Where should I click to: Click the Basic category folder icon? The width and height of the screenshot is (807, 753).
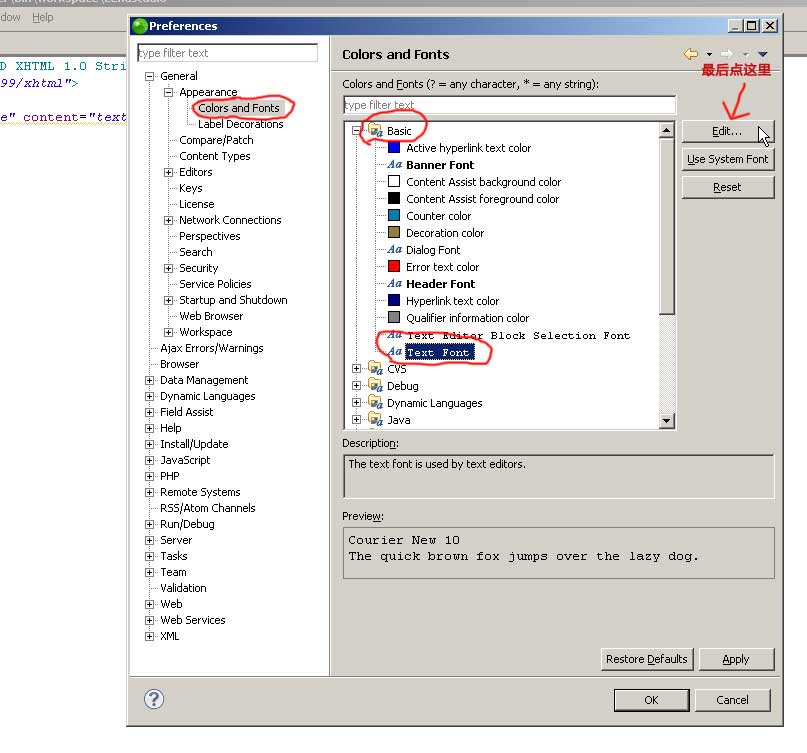[376, 131]
